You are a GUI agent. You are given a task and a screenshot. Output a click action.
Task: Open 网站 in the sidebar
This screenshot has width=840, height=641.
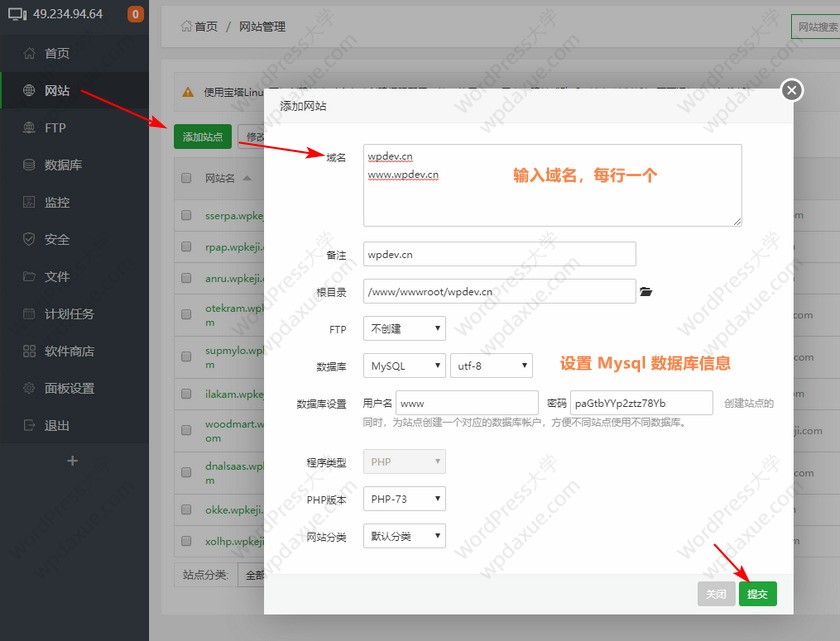57,91
